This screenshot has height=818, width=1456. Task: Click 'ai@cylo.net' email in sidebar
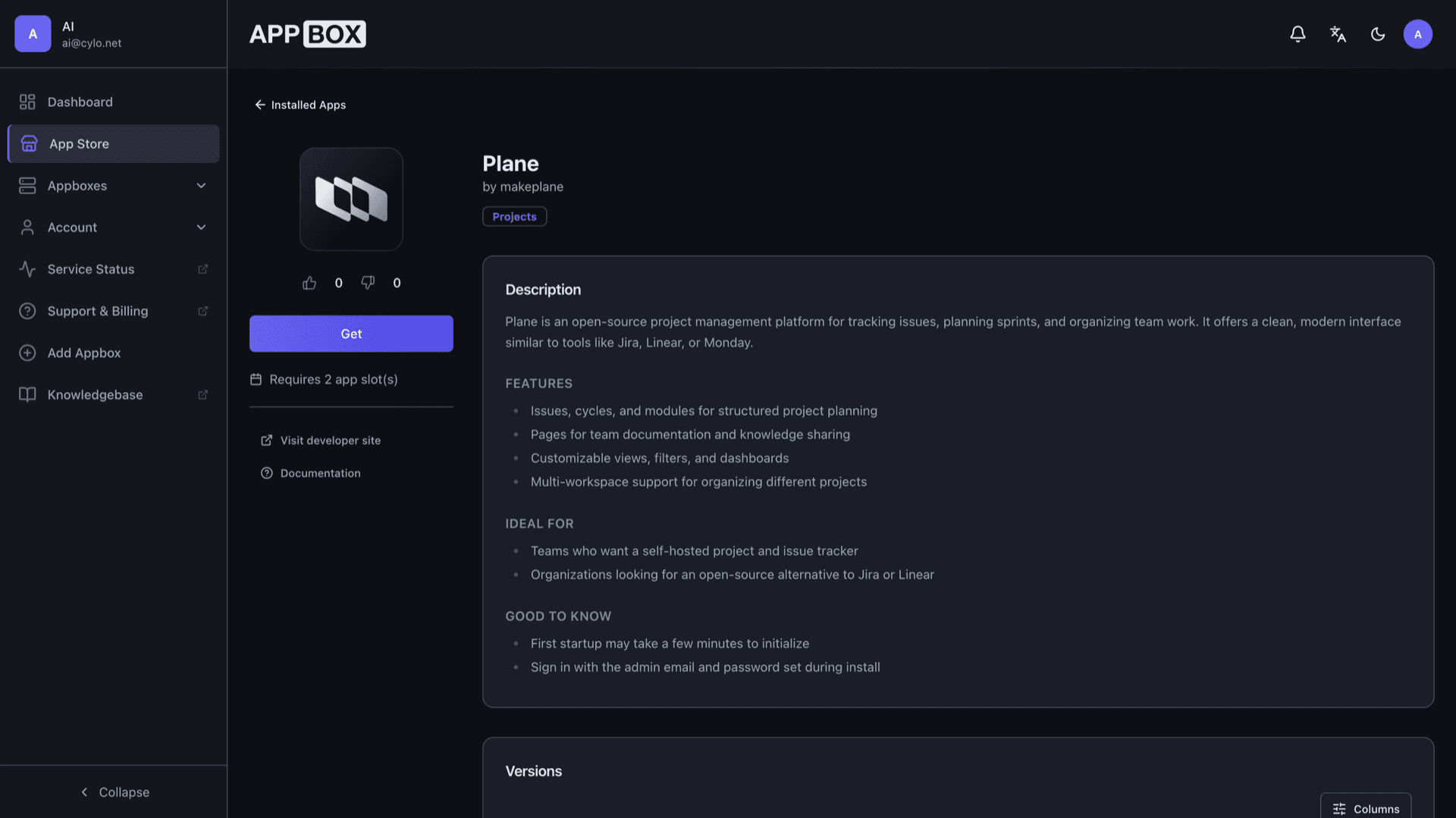pos(92,43)
